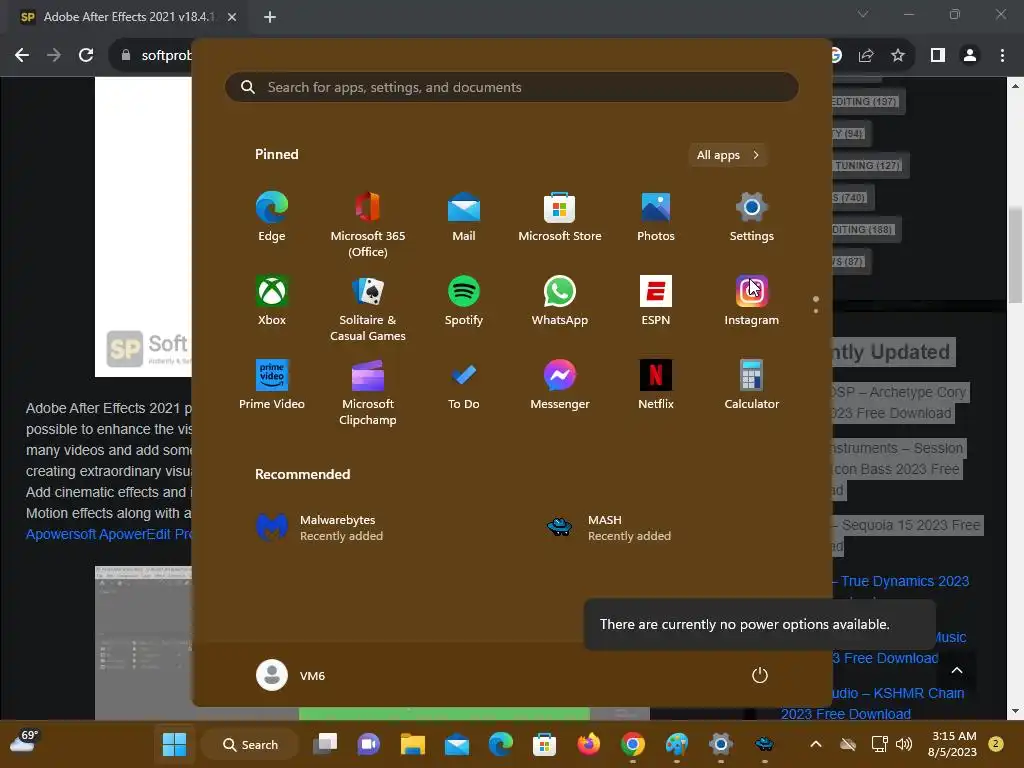Open Paint from the taskbar
The height and width of the screenshot is (768, 1024).
click(x=677, y=744)
